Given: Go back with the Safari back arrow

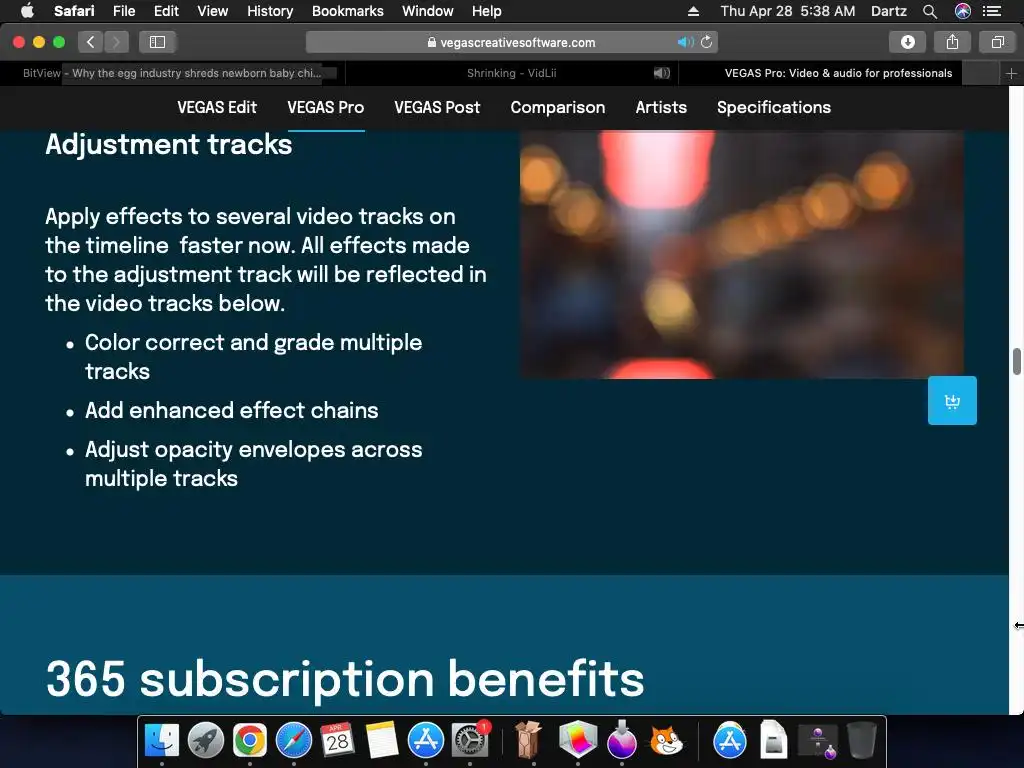Looking at the screenshot, I should tap(91, 42).
